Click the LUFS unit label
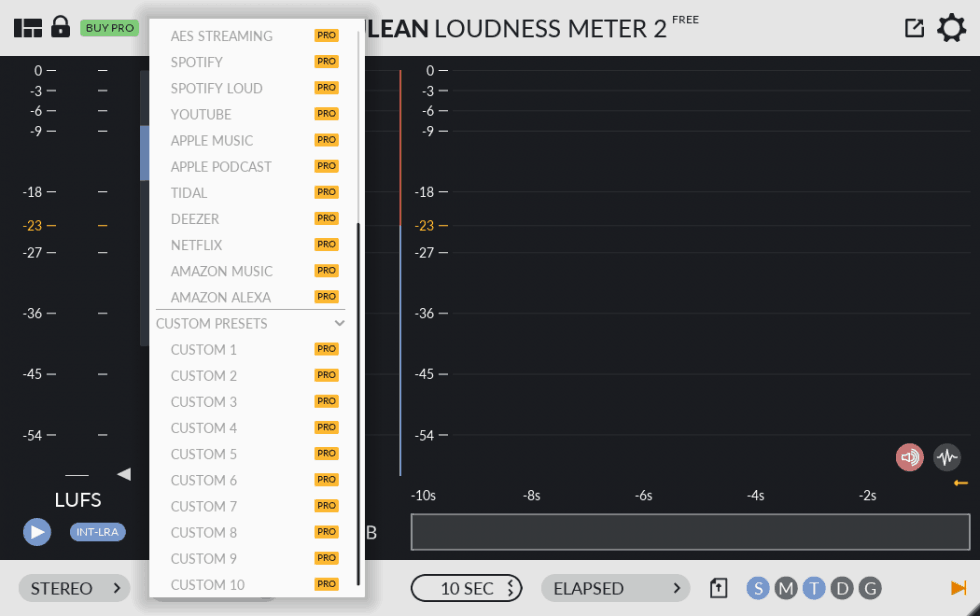 coord(78,500)
